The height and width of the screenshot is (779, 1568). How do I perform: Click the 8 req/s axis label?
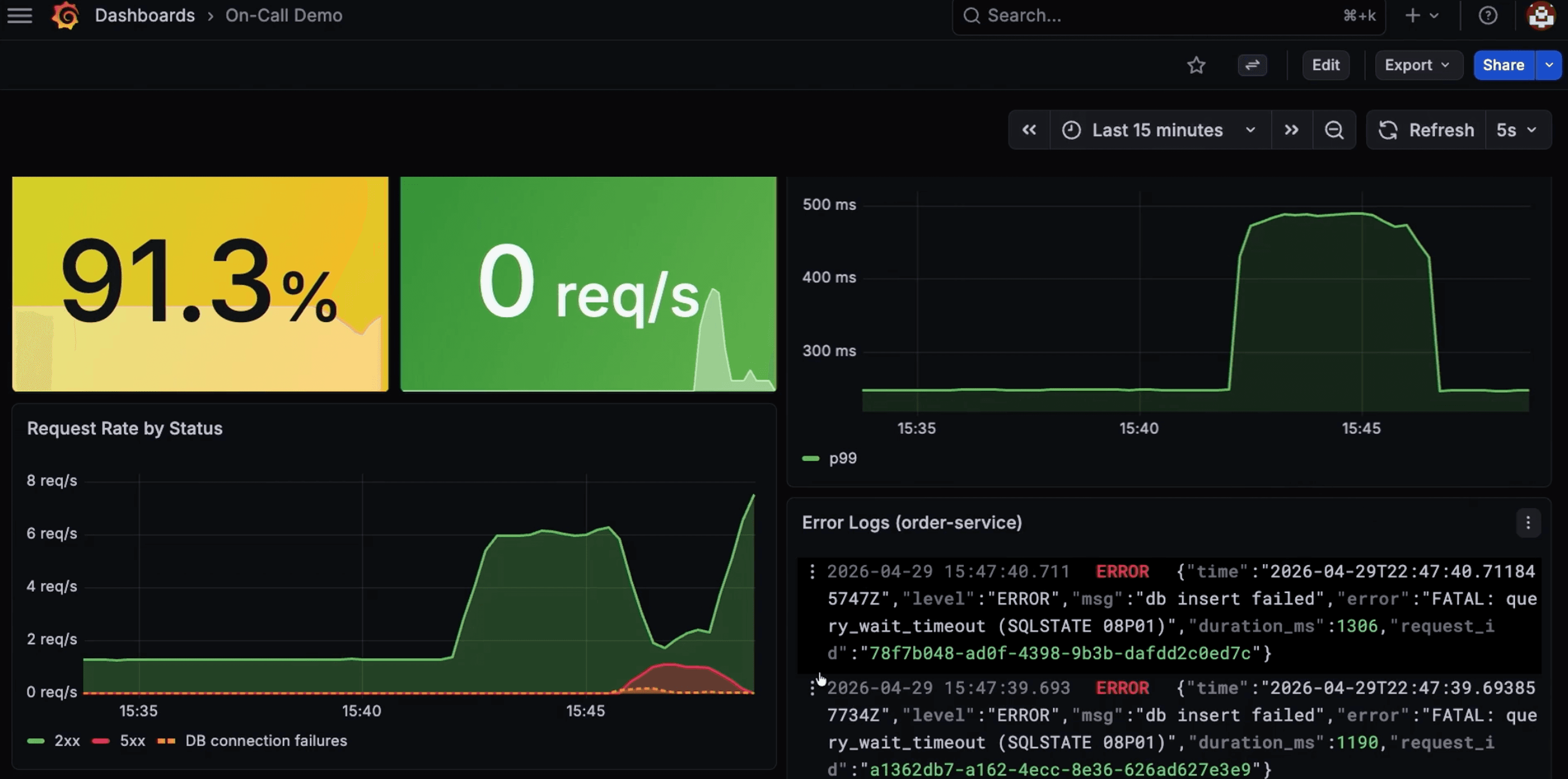52,481
